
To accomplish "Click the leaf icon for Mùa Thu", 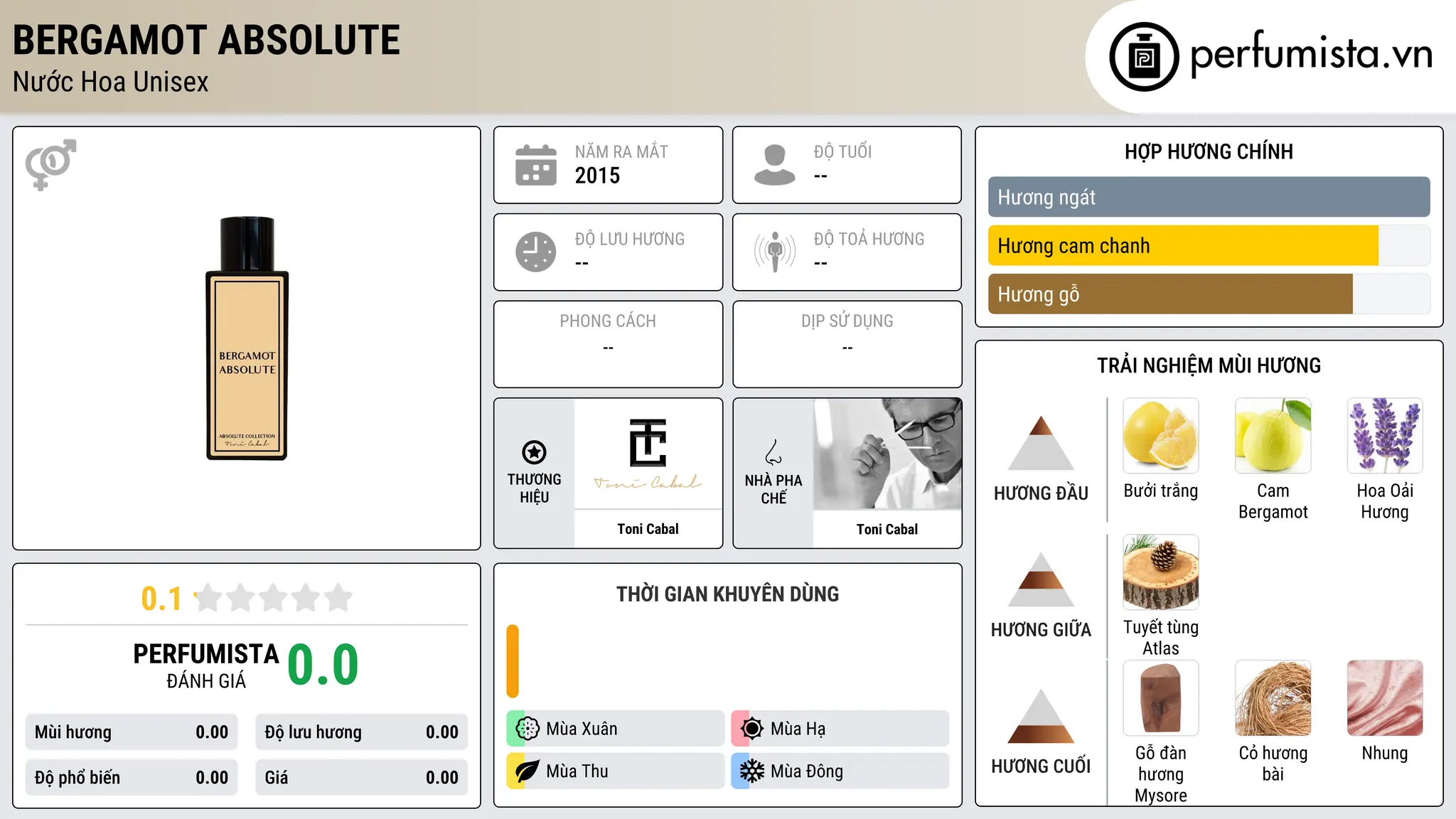I will pyautogui.click(x=528, y=771).
